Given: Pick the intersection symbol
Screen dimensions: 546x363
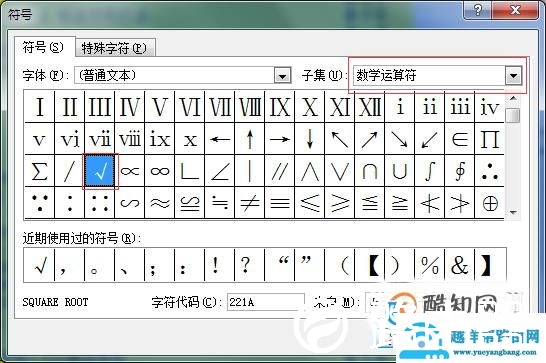Looking at the screenshot, I should 369,171.
